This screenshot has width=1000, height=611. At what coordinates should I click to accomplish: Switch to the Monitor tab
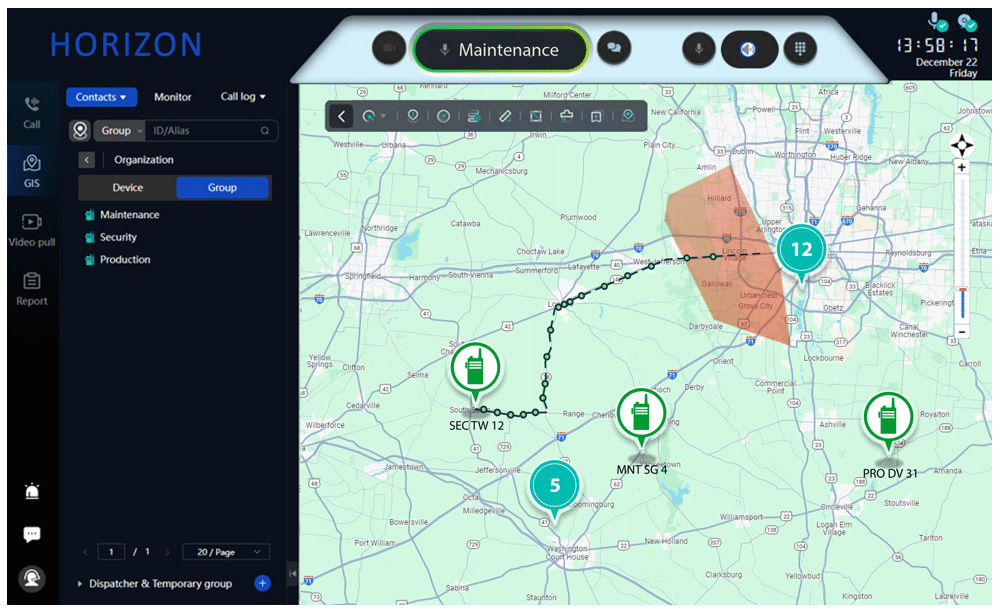(172, 97)
